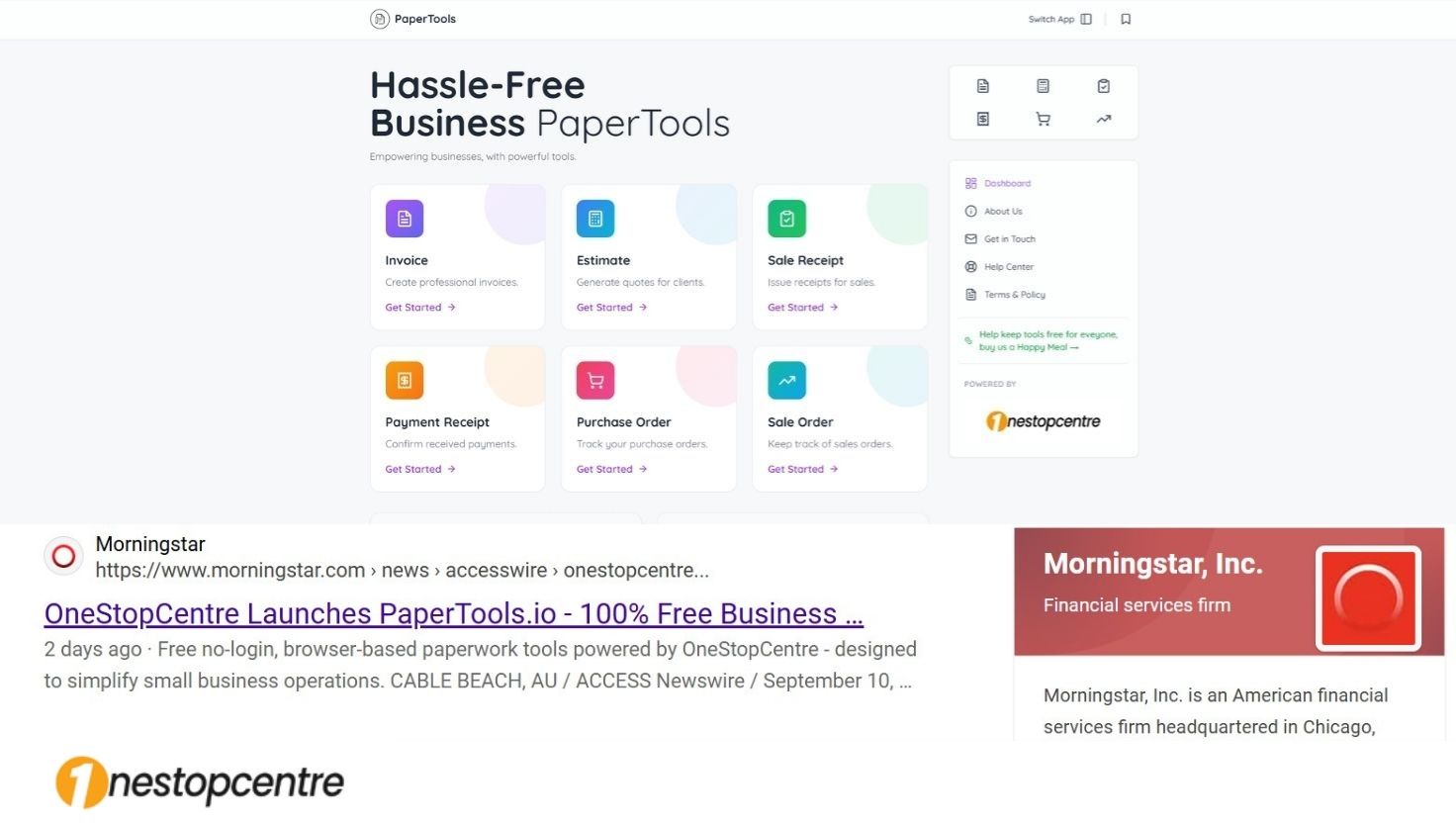The height and width of the screenshot is (823, 1456).
Task: Click the Purchase Order card title
Action: pos(623,421)
